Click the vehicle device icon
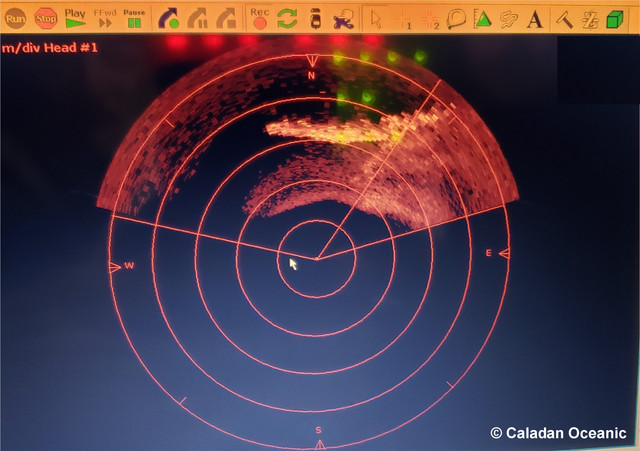The height and width of the screenshot is (451, 640). coord(316,18)
